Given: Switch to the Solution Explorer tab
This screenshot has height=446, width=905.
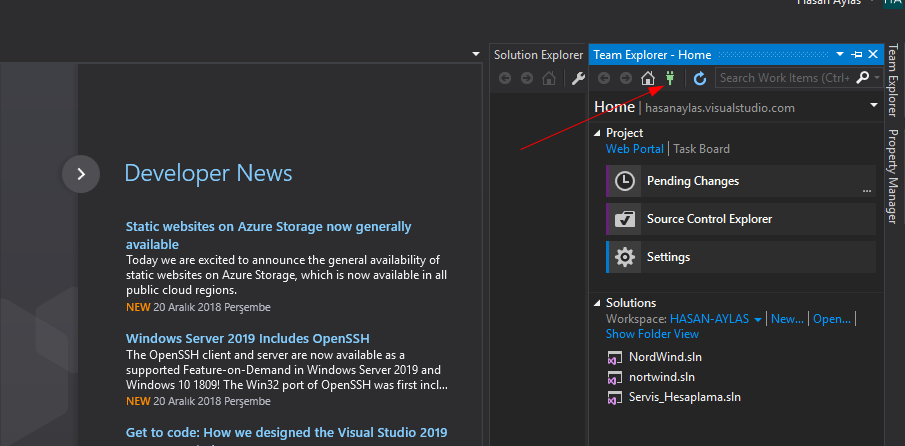Looking at the screenshot, I should [x=538, y=55].
